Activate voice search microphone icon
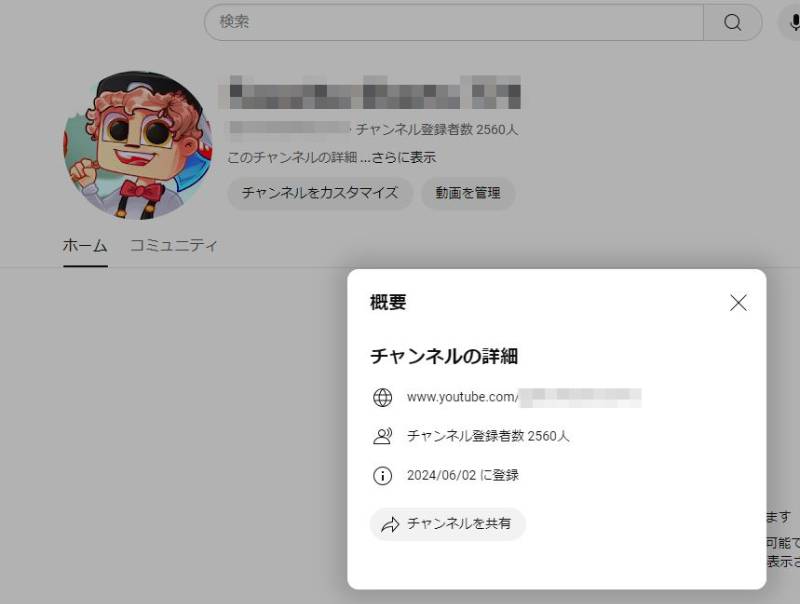 792,22
